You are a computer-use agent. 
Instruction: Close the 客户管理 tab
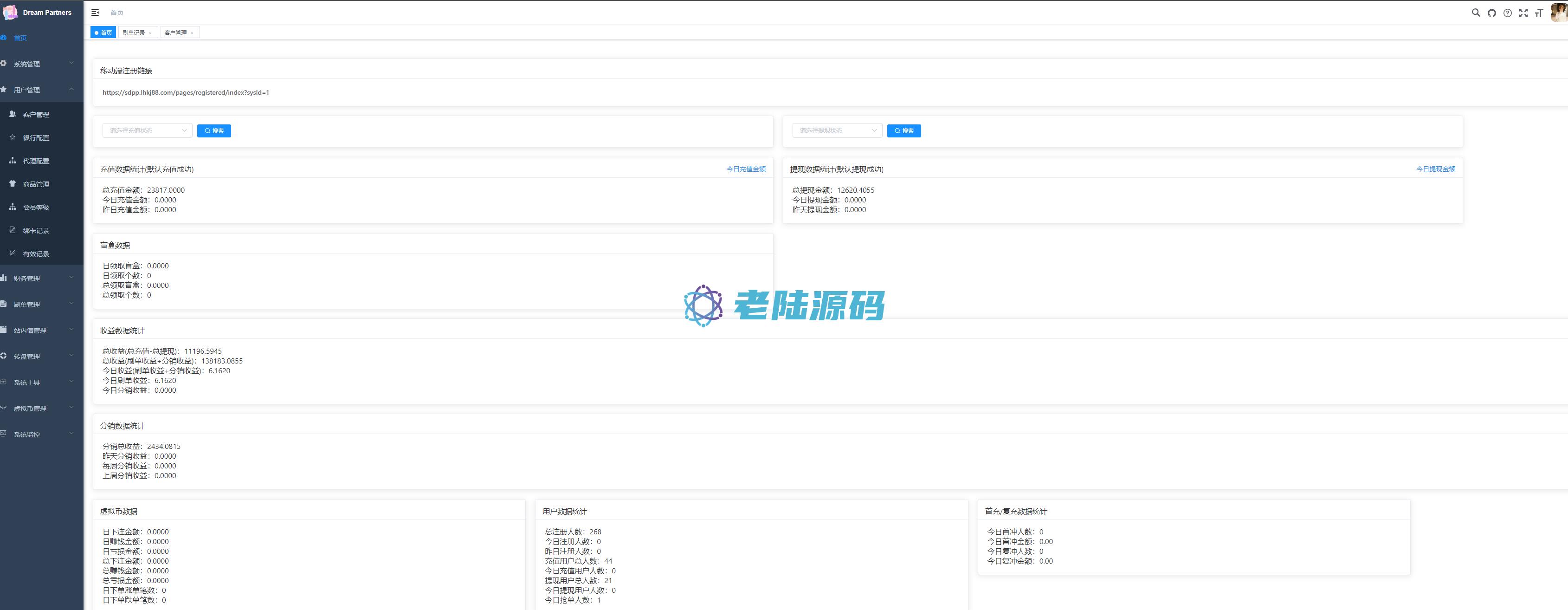click(193, 33)
